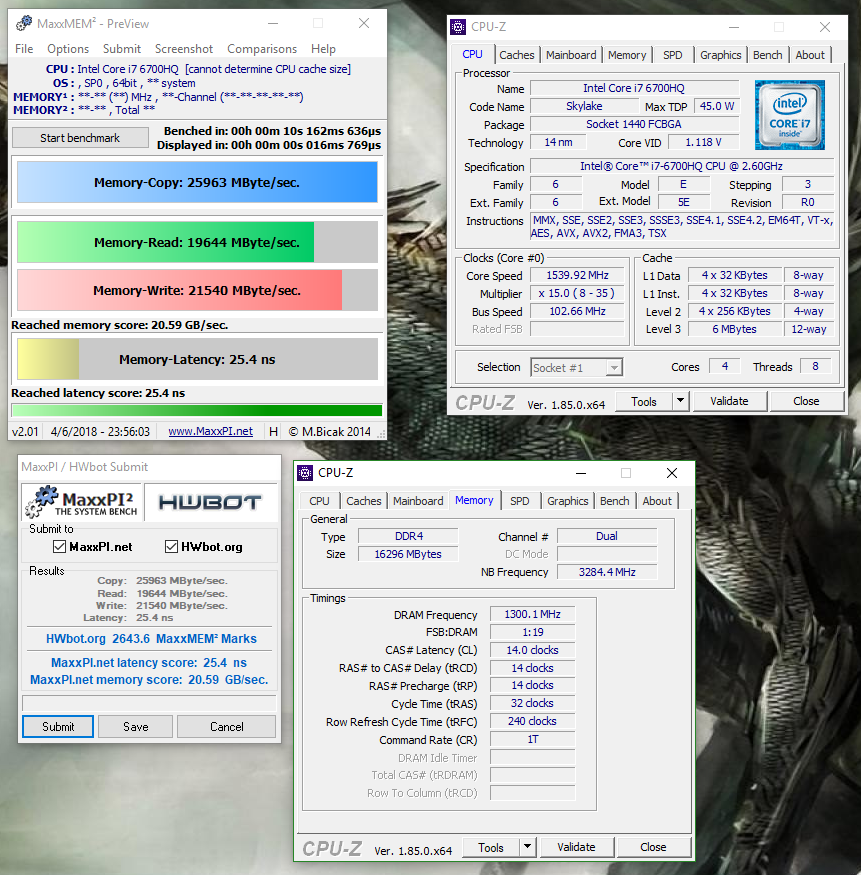Select About tab in CPU-Z Memory window

657,501
